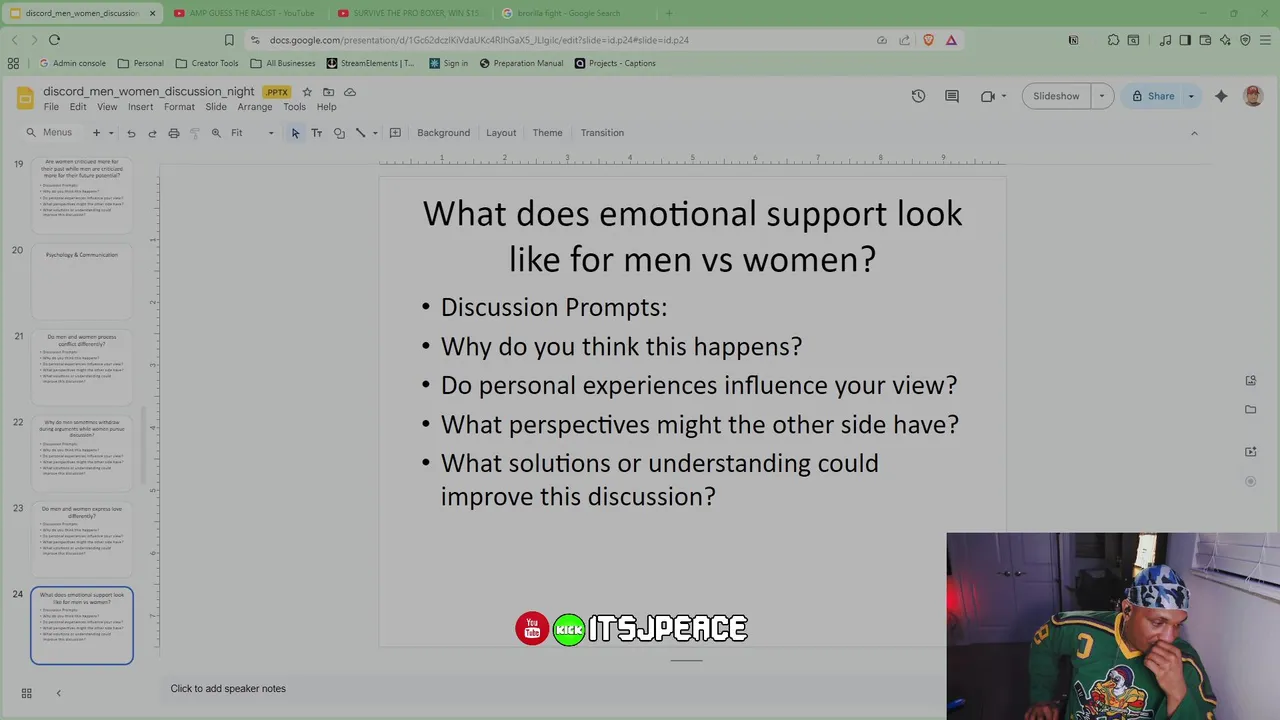
Task: Check the cloud save status icon
Action: click(349, 92)
